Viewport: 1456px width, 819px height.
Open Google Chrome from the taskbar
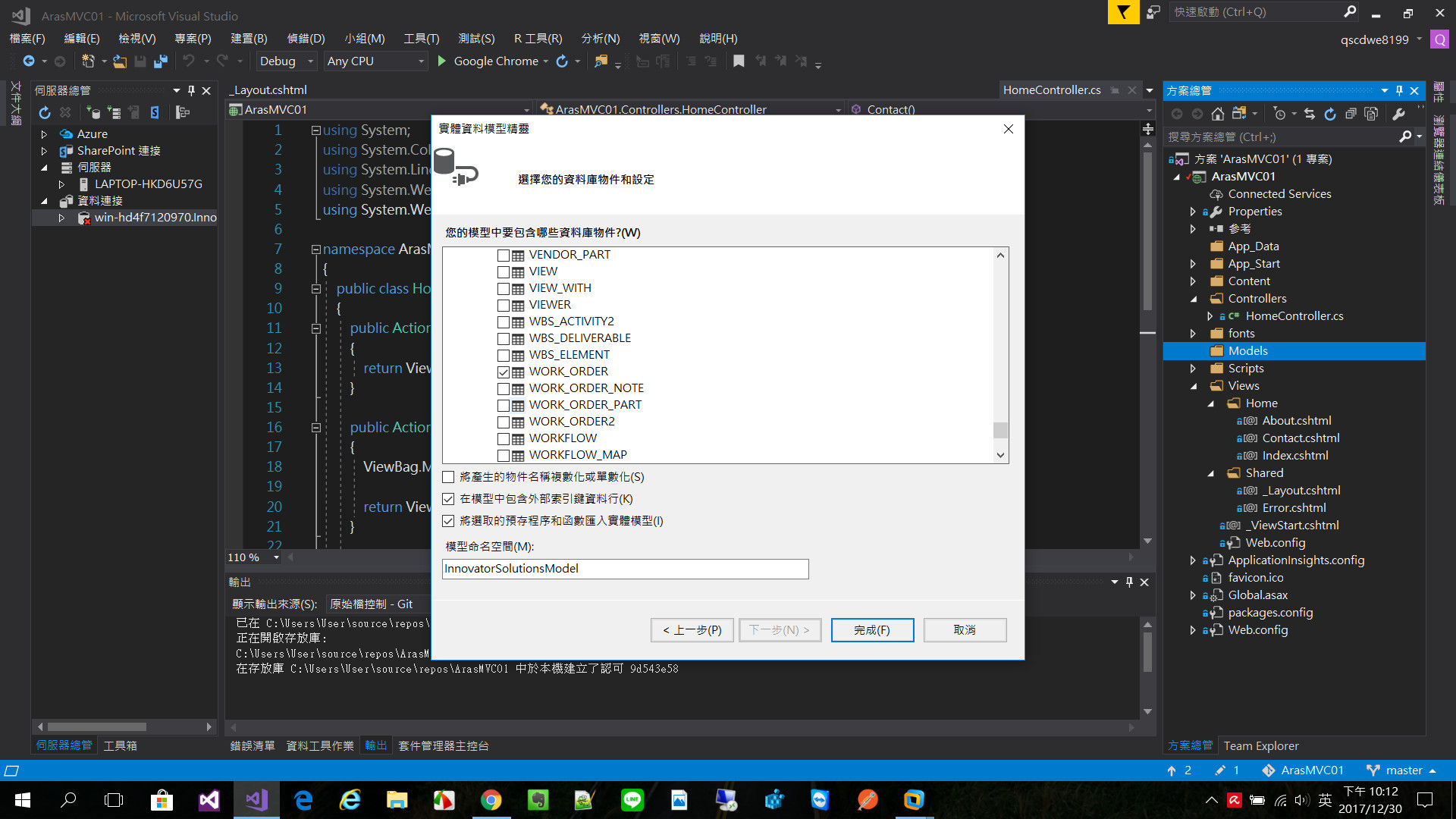pos(491,800)
